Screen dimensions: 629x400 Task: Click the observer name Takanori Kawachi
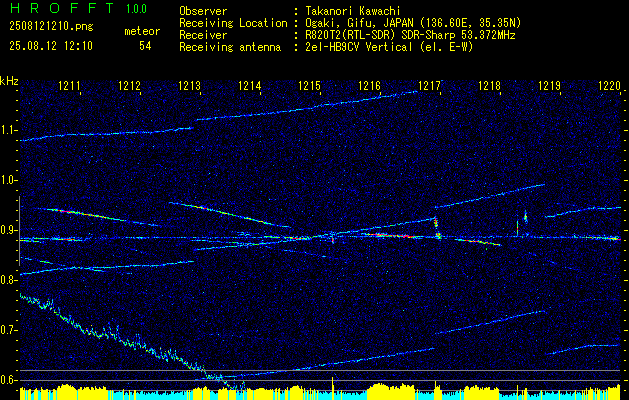(352, 11)
